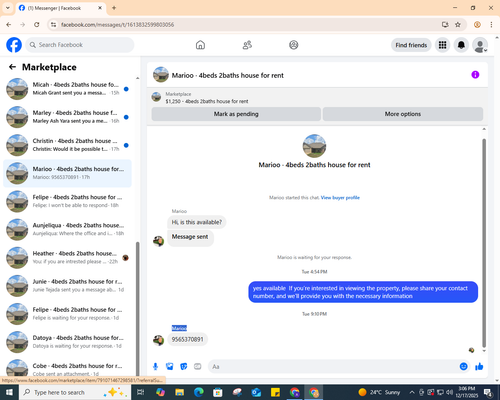Open Outlook from the taskbar
Viewport: 500px width, 400px height.
coord(256,392)
